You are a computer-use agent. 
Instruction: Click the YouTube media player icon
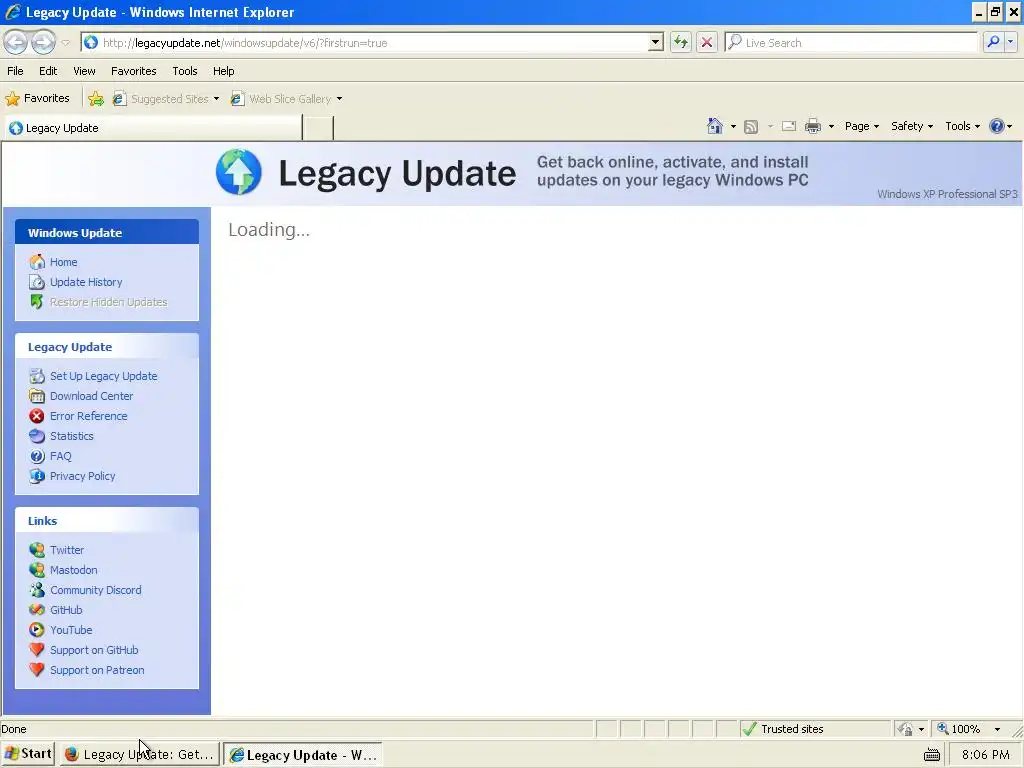point(37,630)
